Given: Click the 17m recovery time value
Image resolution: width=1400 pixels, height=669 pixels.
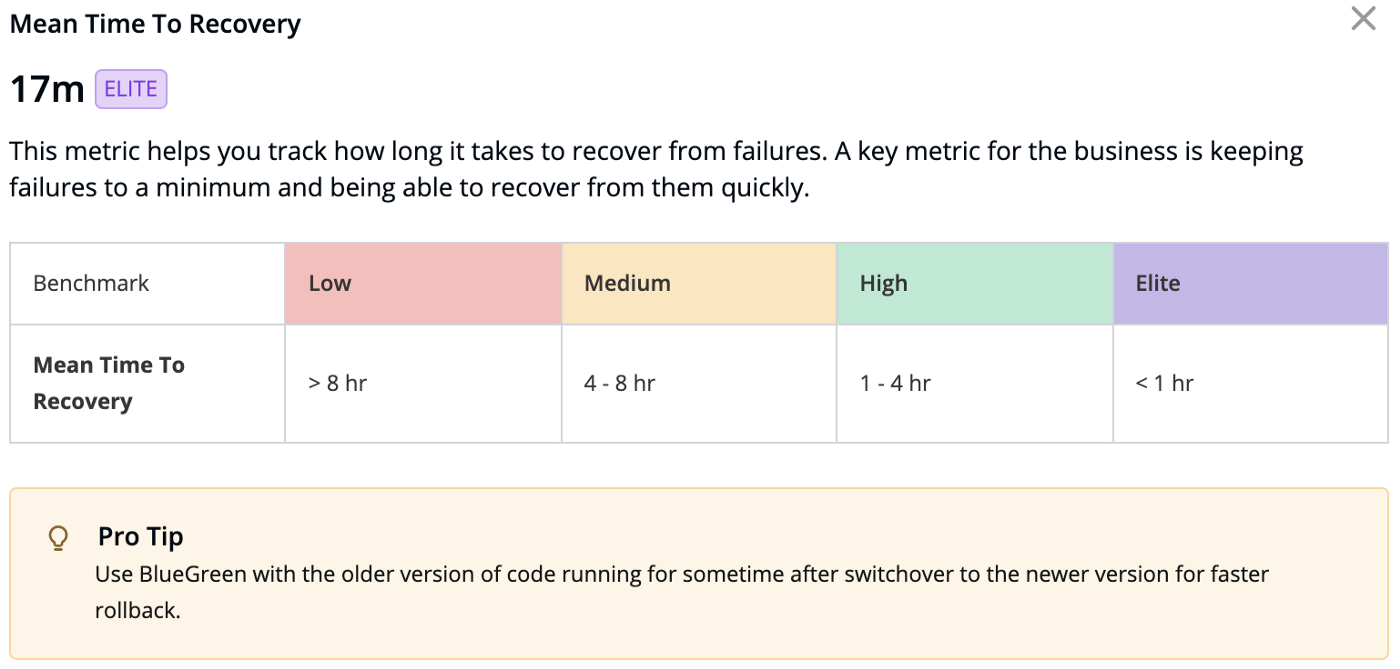Looking at the screenshot, I should coord(47,90).
